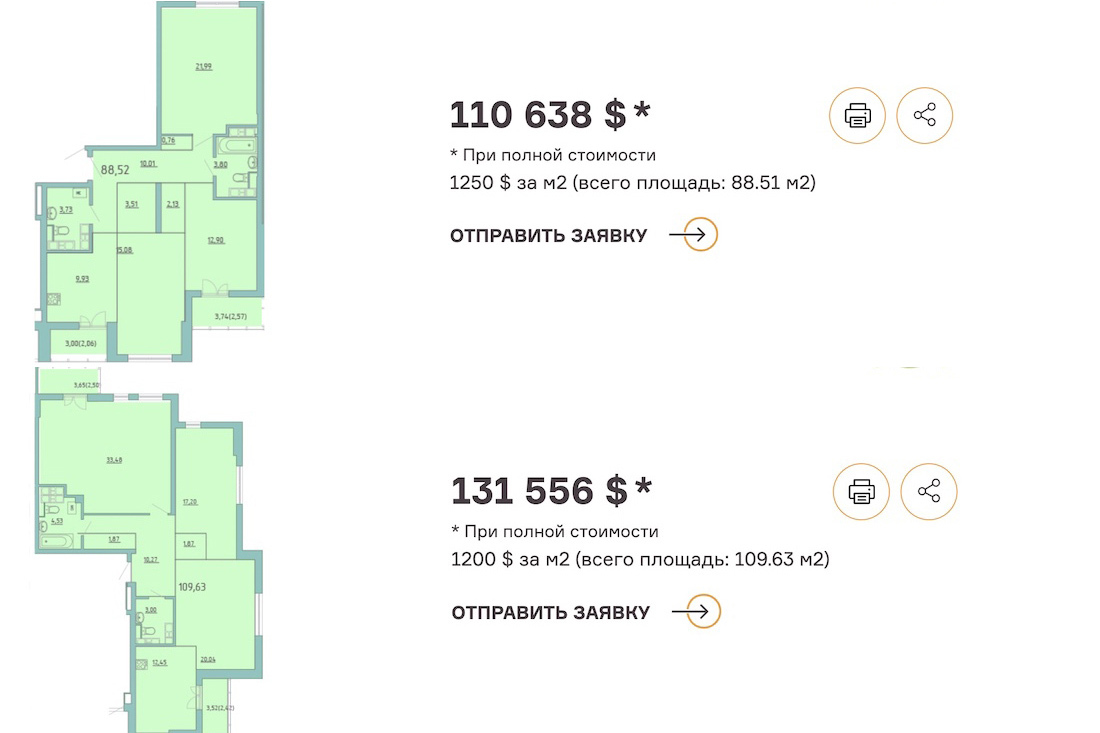
Task: Click the circled arrow for the 109.63 m2 apartment
Action: tap(704, 612)
